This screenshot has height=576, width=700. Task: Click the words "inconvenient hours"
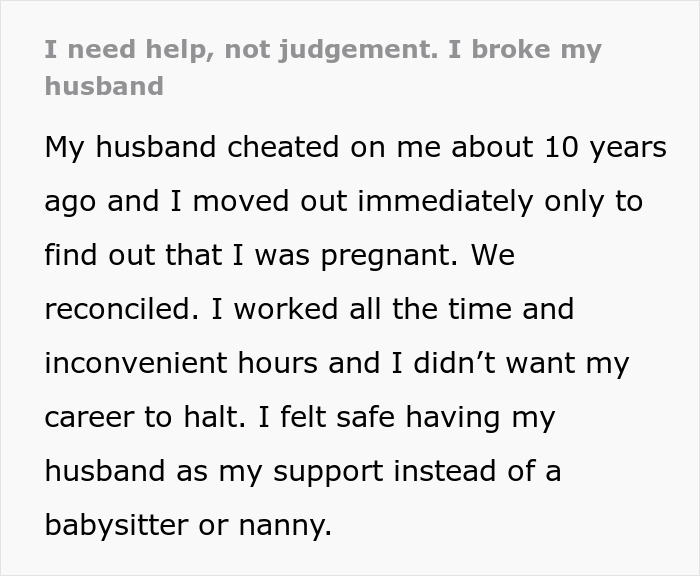pyautogui.click(x=181, y=363)
